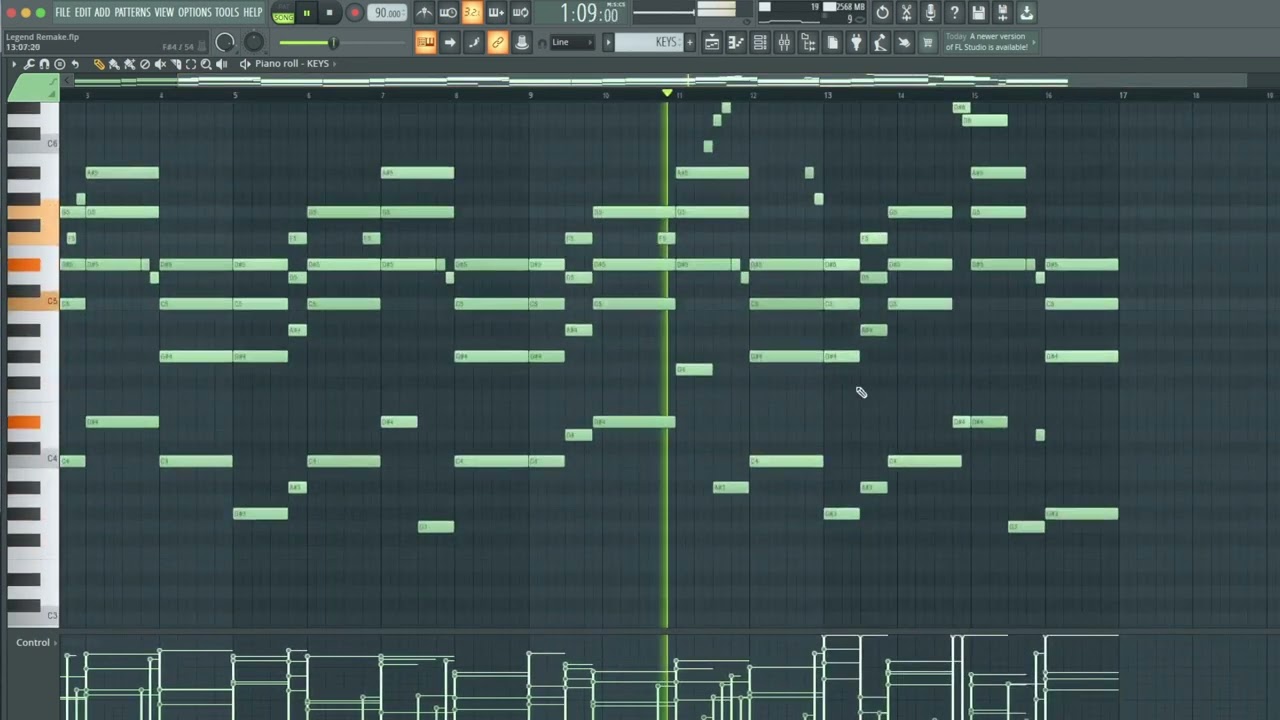The height and width of the screenshot is (720, 1280).
Task: Click the multilink to controllers icon
Action: tap(521, 42)
